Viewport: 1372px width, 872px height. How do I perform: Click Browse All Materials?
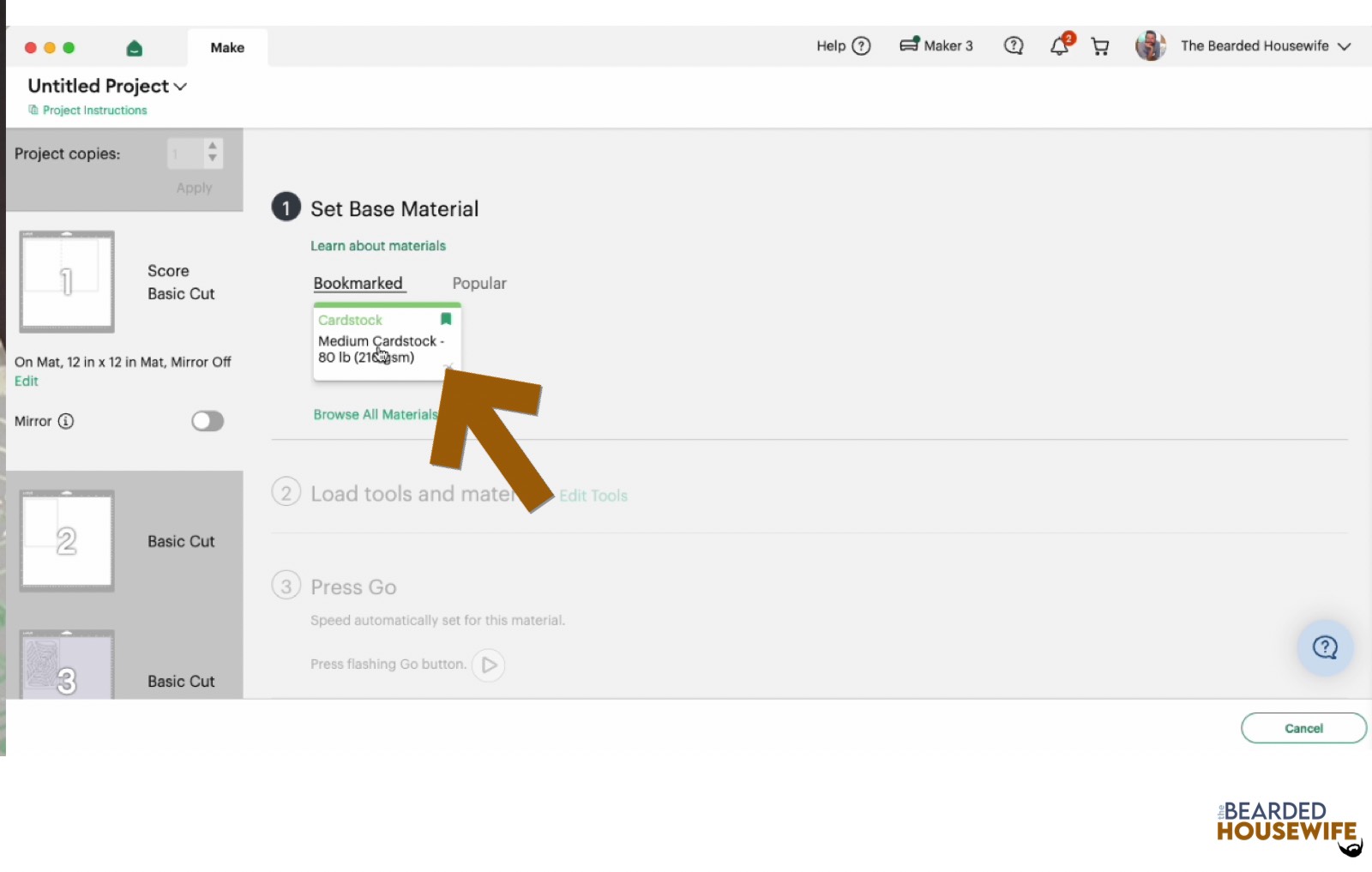[376, 414]
